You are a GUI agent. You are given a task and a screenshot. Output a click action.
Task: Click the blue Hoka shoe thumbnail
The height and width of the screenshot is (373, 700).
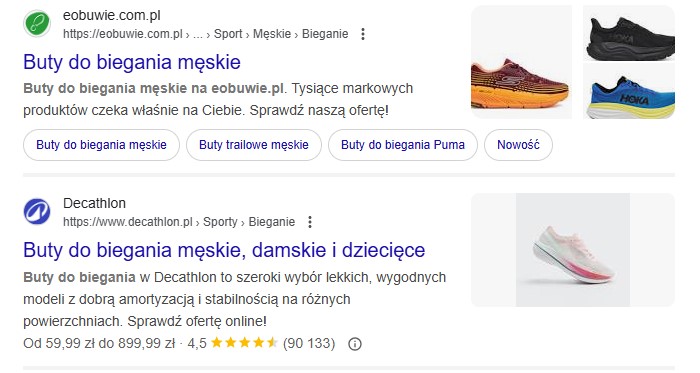coord(629,91)
